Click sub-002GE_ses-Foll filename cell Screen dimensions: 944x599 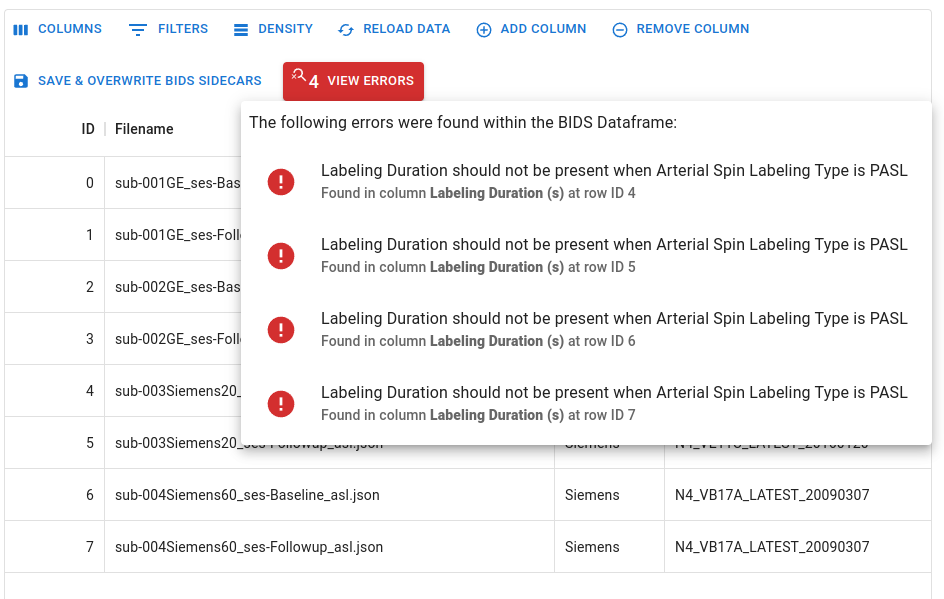pyautogui.click(x=173, y=339)
